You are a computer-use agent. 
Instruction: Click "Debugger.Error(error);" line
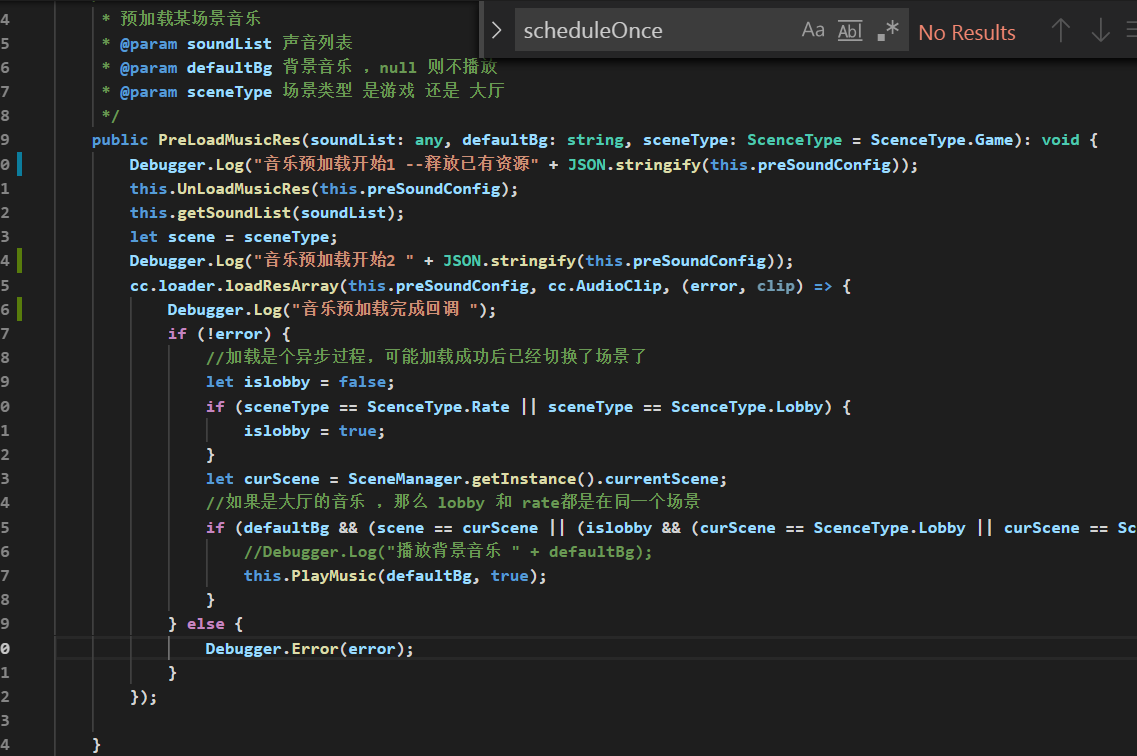coord(310,649)
